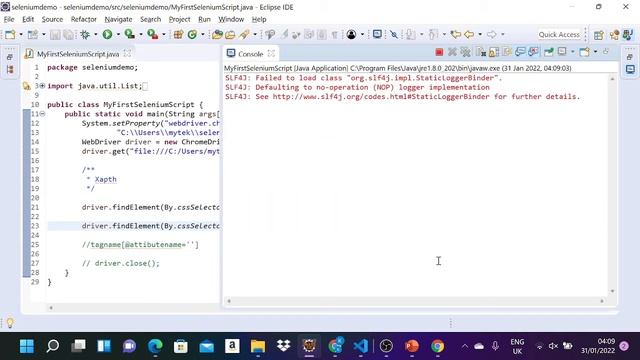Click the editor horizontal scrollbar
Image resolution: width=640 pixels, height=360 pixels.
(x=133, y=307)
